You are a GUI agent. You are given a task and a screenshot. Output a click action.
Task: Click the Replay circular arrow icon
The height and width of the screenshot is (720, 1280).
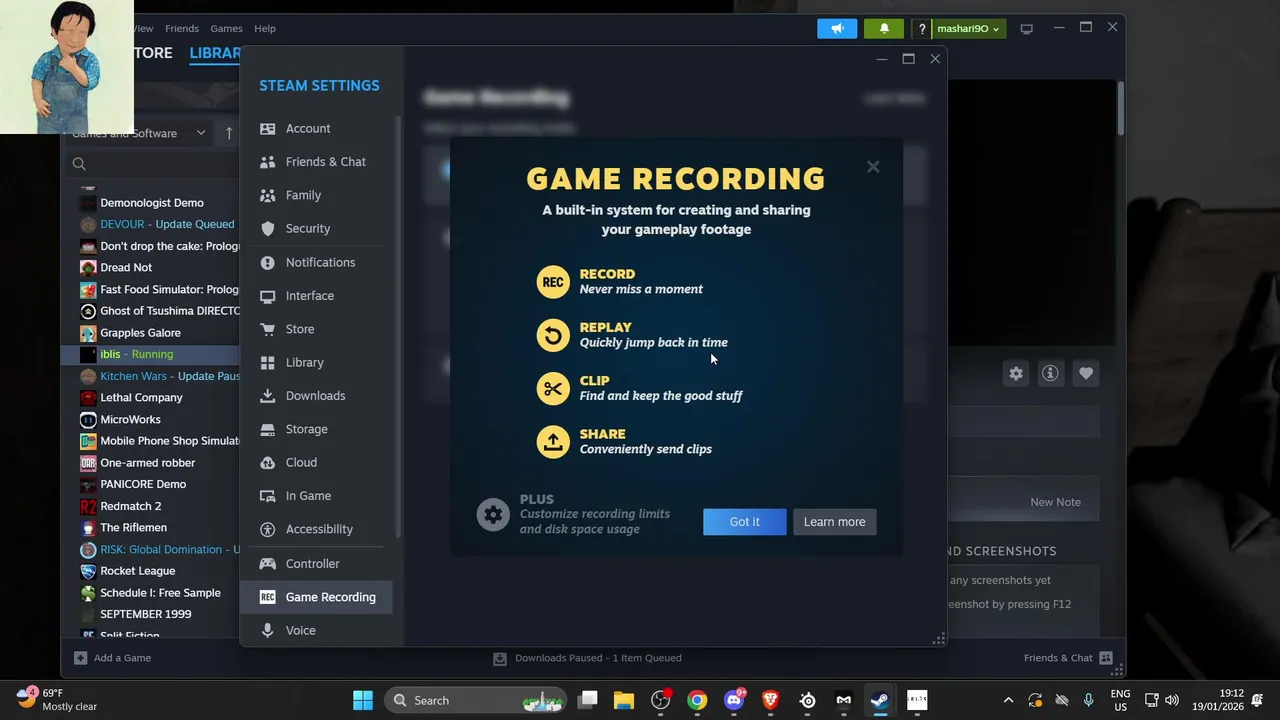coord(553,335)
